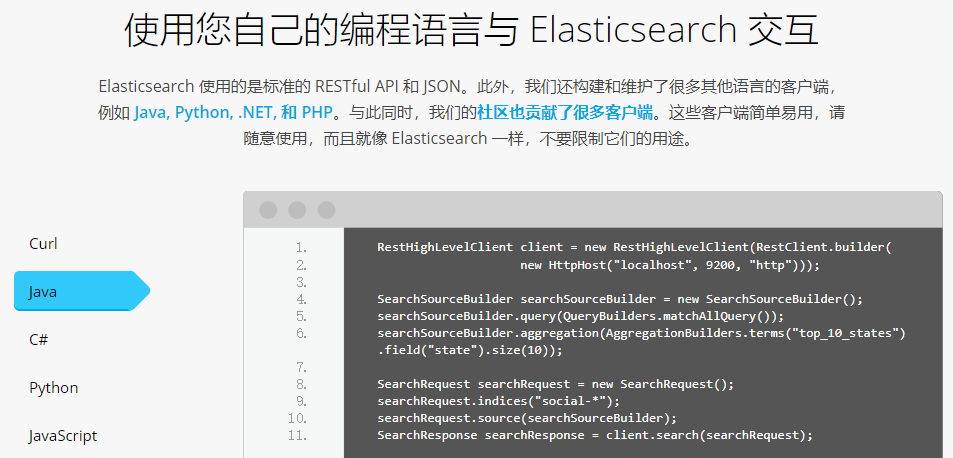Select the Java language tab

[82, 291]
